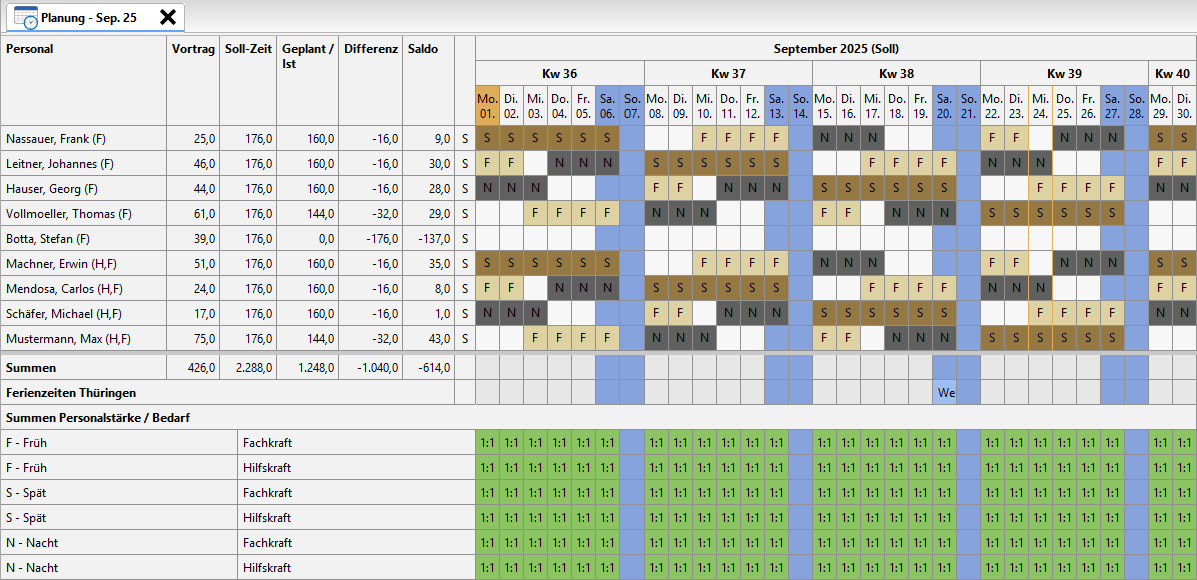Click the highlighted Mo. 01. day header
The image size is (1197, 580).
(487, 106)
